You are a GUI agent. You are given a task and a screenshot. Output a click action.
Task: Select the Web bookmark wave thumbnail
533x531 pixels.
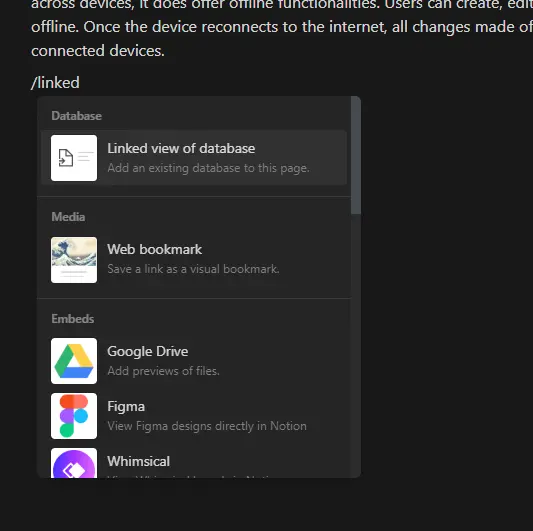pyautogui.click(x=74, y=260)
